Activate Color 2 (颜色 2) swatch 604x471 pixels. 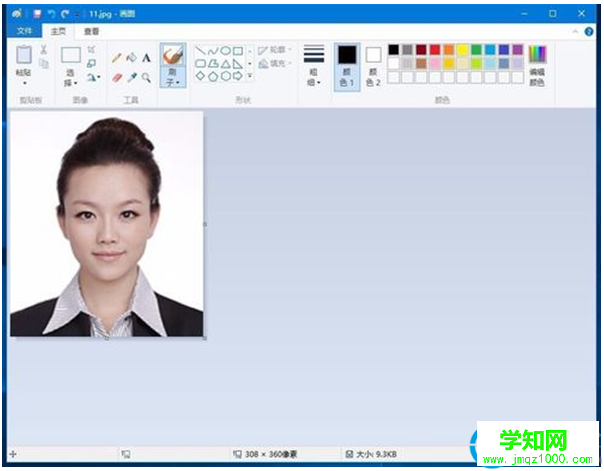coord(373,65)
